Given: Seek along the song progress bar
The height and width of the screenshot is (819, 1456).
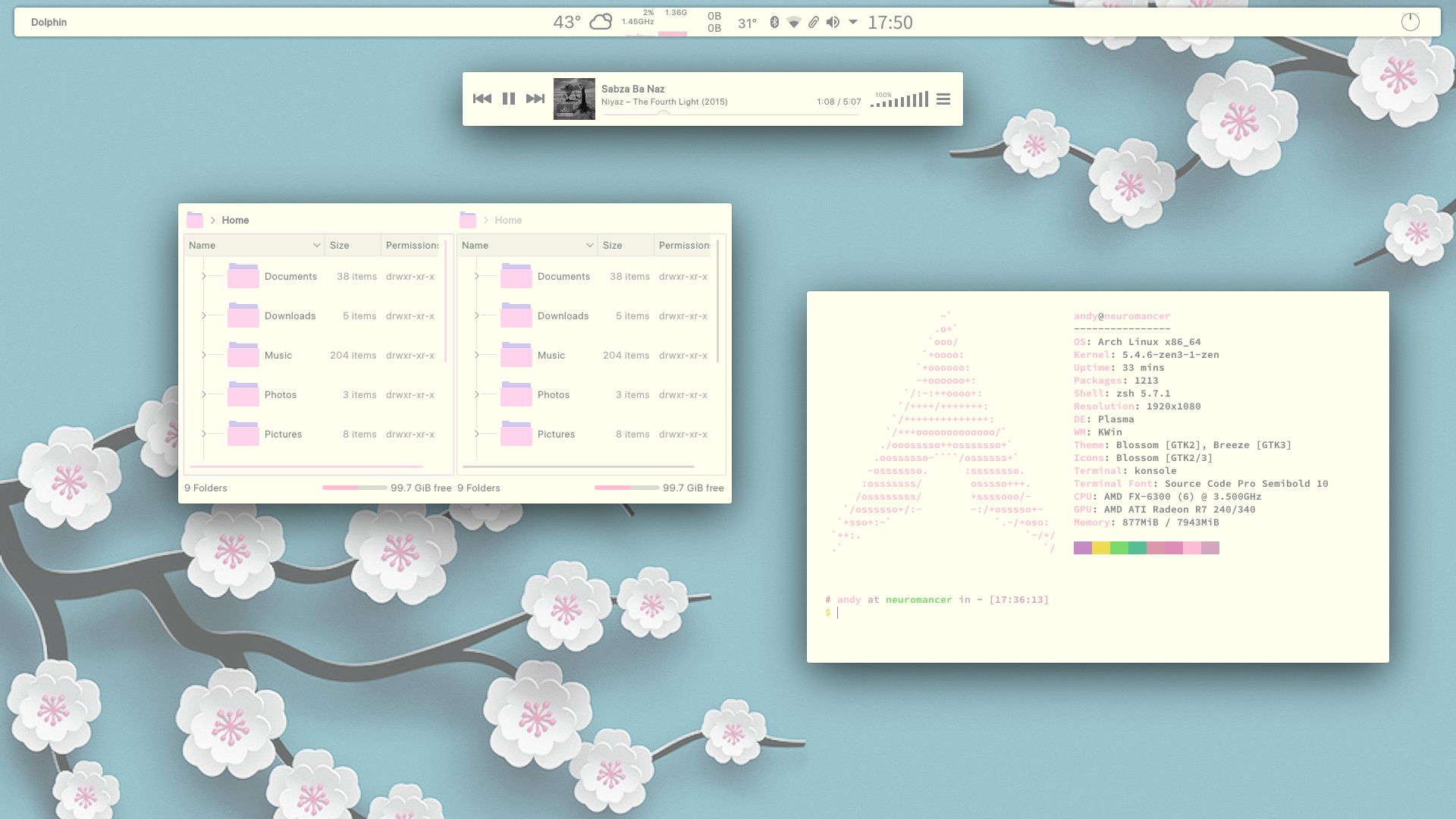Looking at the screenshot, I should tap(730, 115).
